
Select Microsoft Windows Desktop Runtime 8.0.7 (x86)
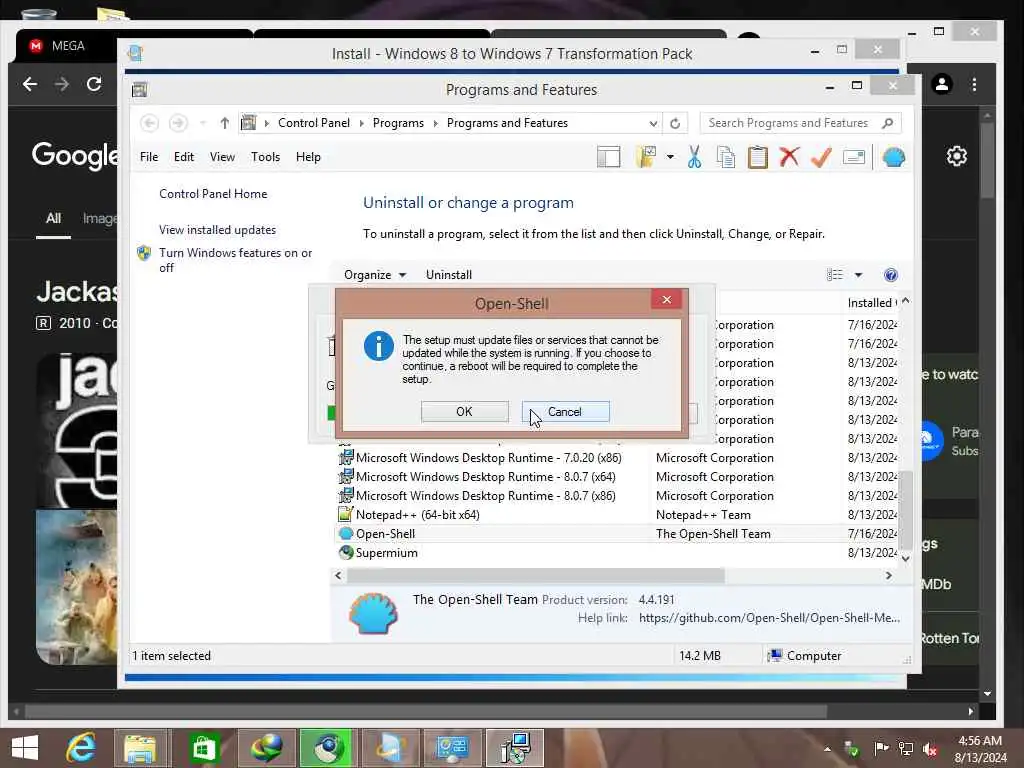coord(618,496)
